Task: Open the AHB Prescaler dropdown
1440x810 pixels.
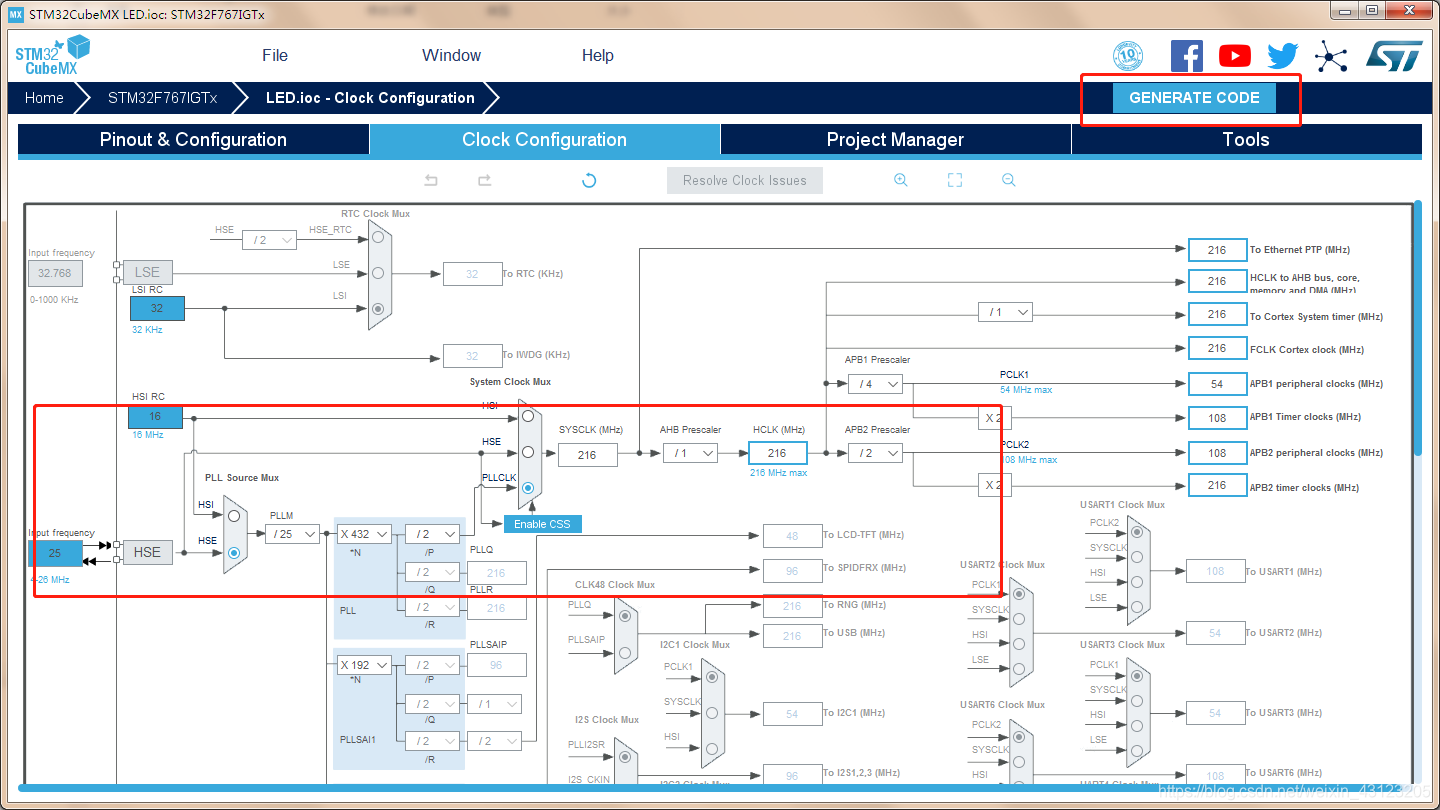Action: point(690,453)
